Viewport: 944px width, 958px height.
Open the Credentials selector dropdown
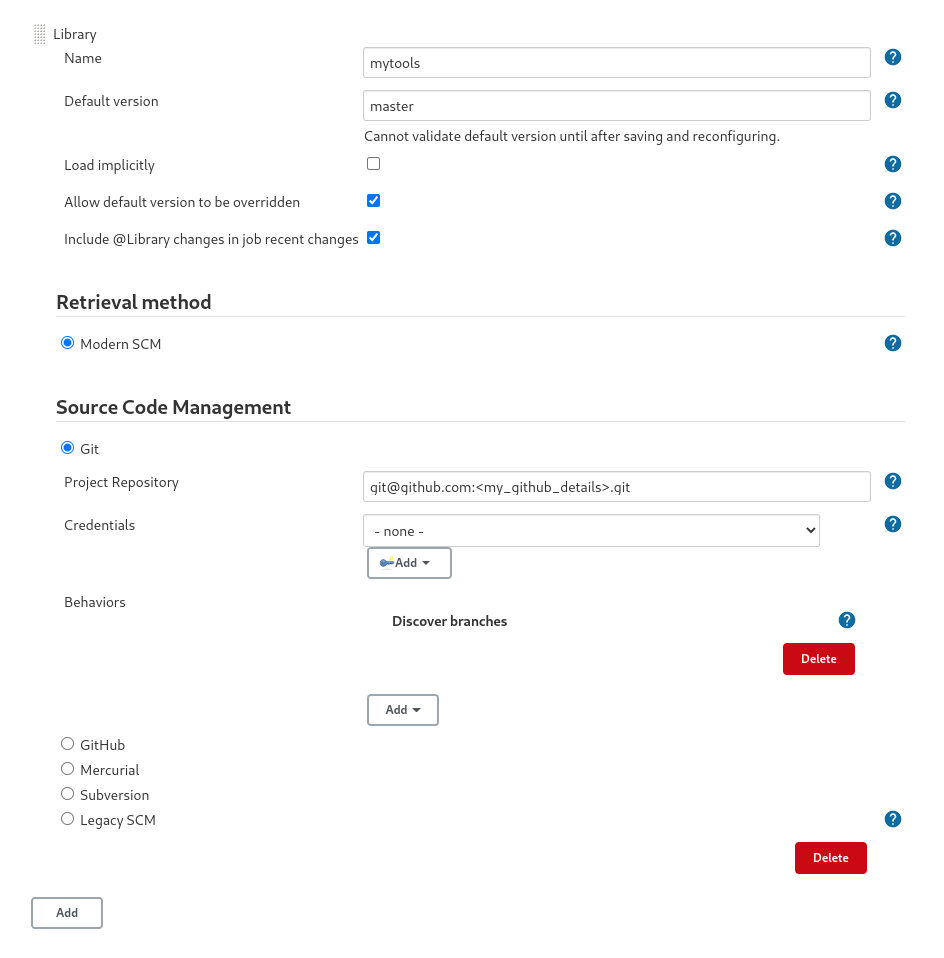pos(590,530)
